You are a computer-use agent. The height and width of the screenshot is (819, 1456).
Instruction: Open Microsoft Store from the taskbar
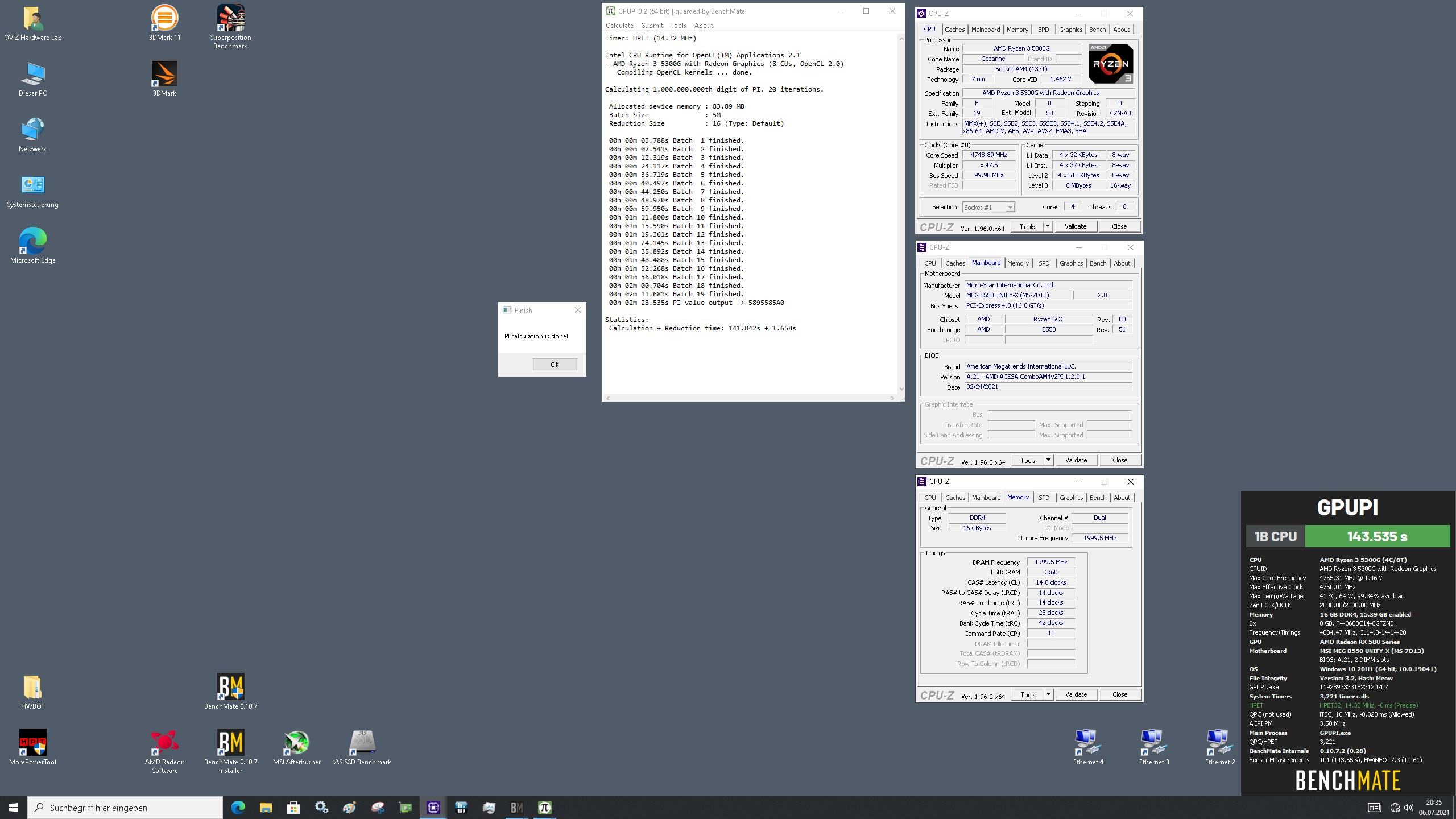[x=293, y=808]
